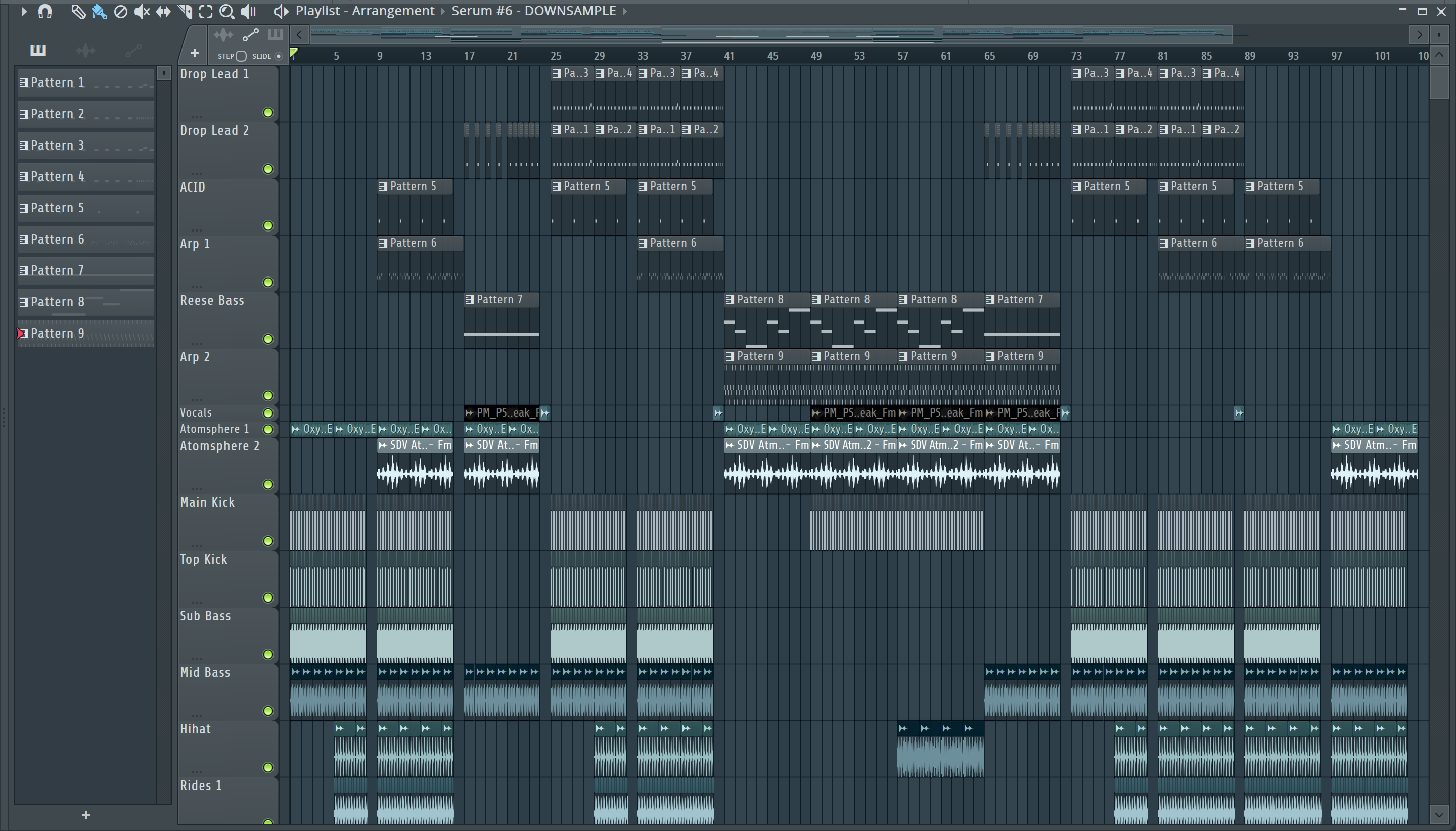Click the playhead marker at bar 1
Image resolution: width=1456 pixels, height=831 pixels.
(293, 53)
